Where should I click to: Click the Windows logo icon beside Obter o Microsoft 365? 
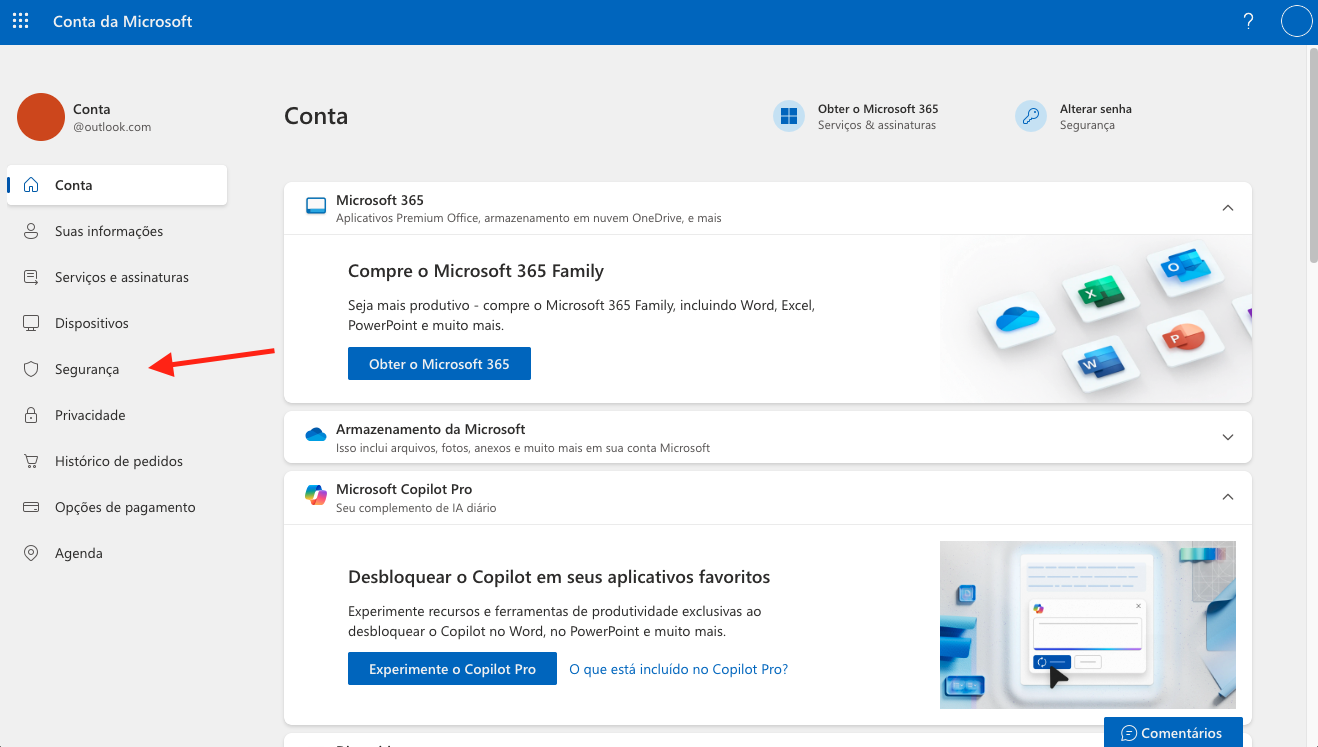pos(789,116)
